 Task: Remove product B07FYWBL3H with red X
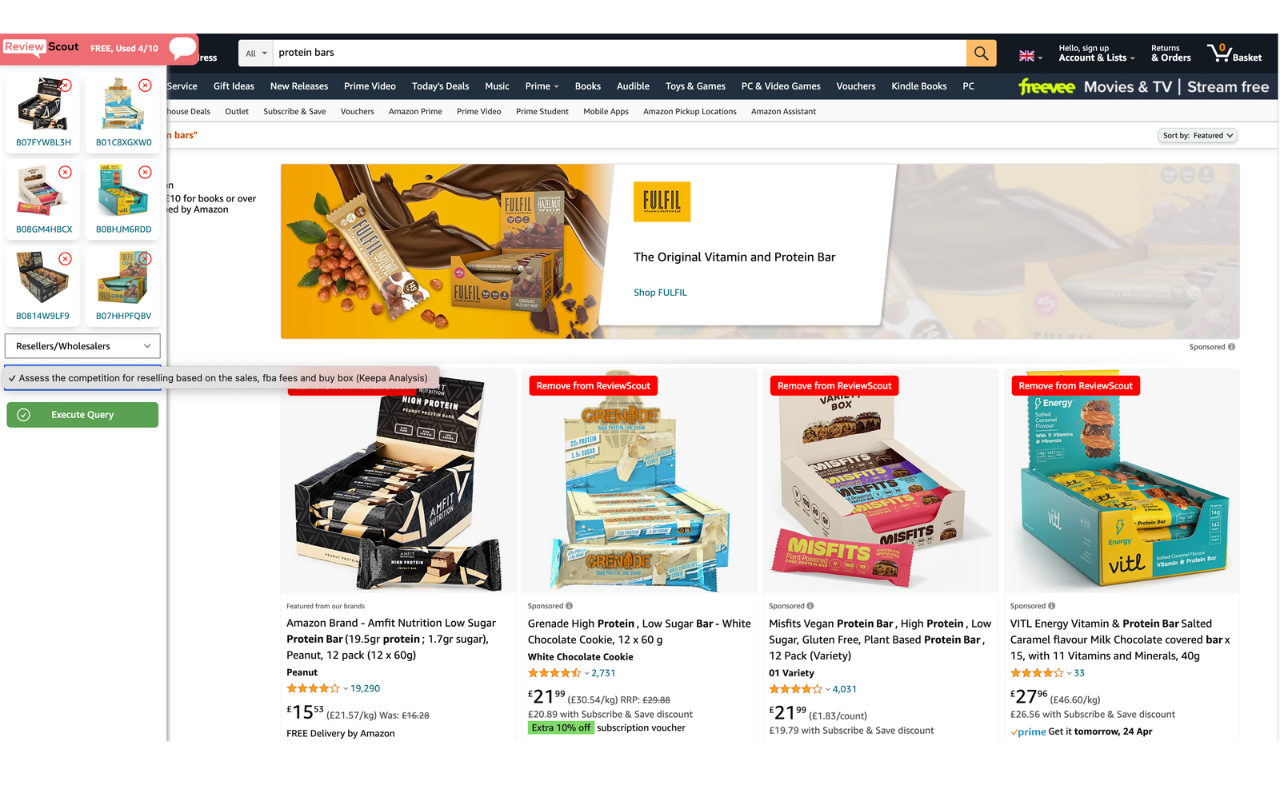pos(66,86)
